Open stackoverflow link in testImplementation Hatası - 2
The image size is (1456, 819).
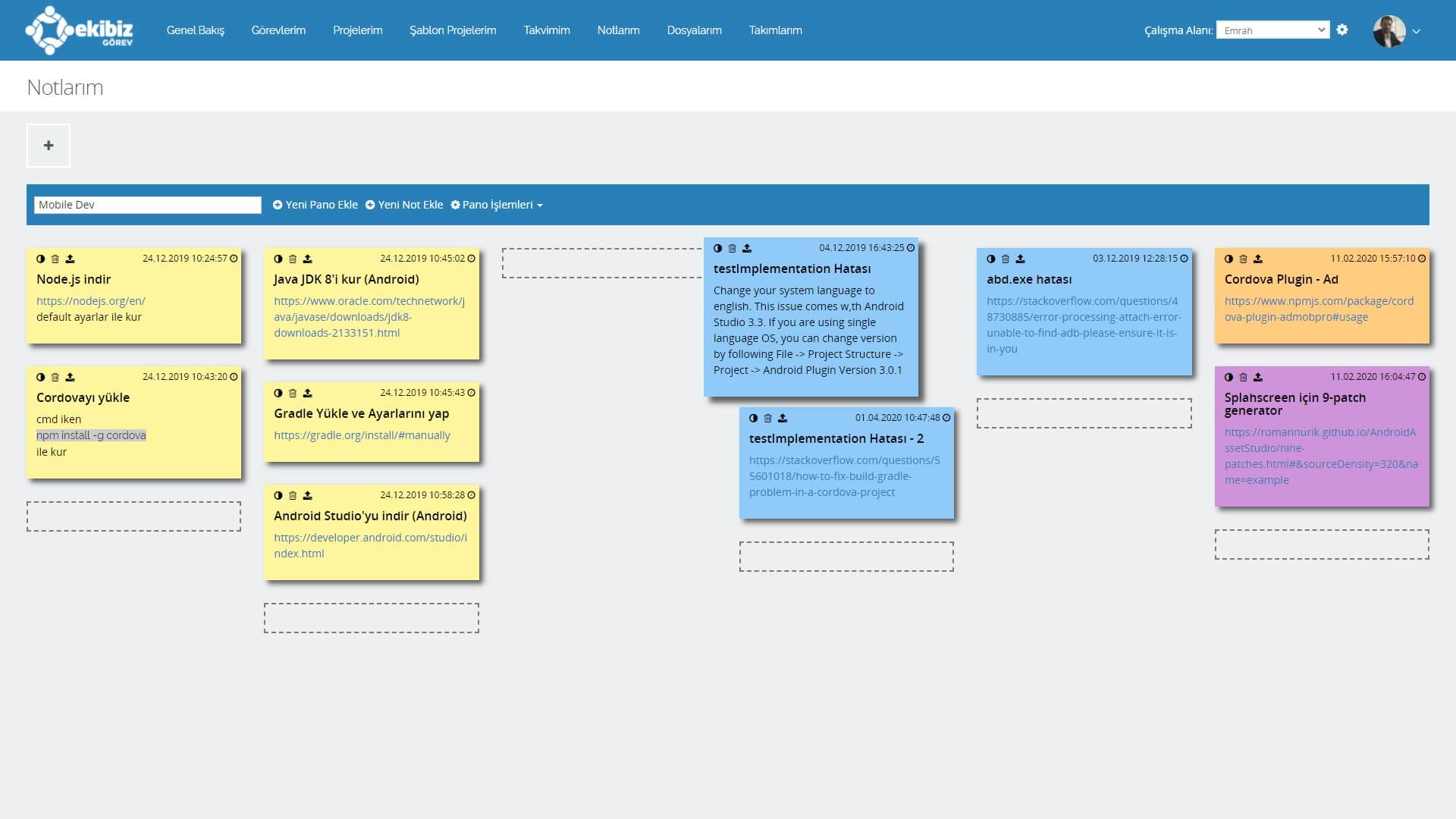tap(845, 476)
